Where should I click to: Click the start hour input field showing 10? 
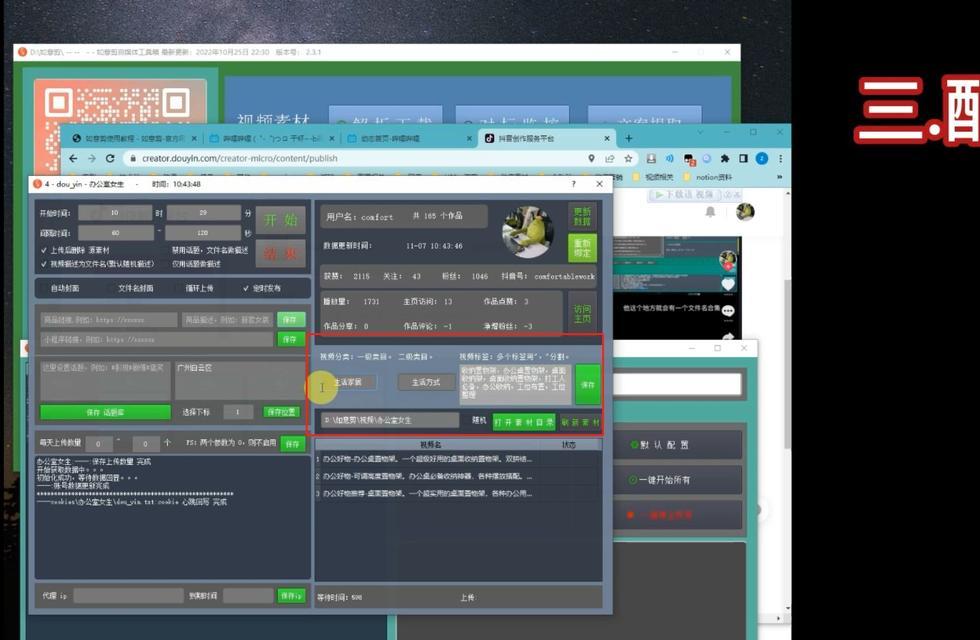point(115,213)
